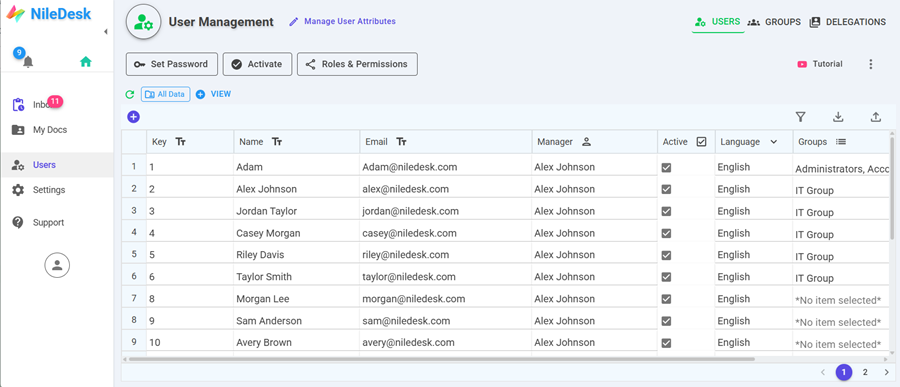
Task: Add a new user with plus icon
Action: pyautogui.click(x=133, y=117)
